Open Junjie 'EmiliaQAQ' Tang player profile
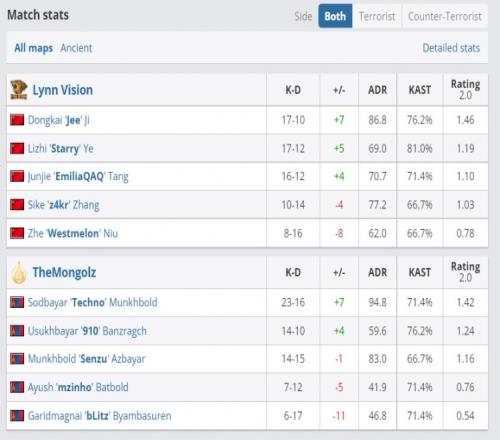 (x=78, y=176)
